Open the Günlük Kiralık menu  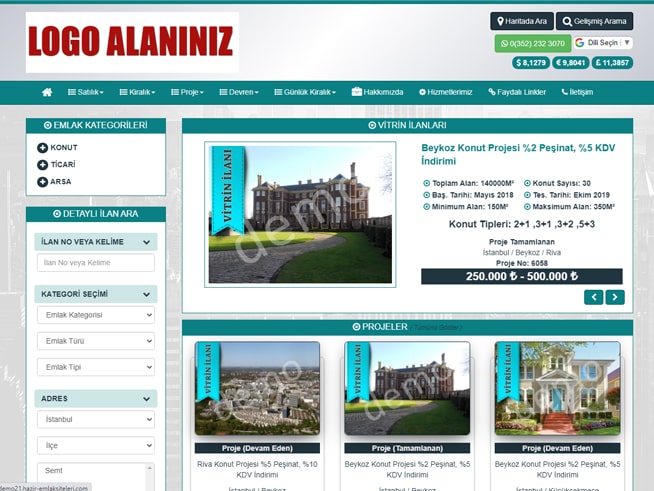(x=306, y=92)
